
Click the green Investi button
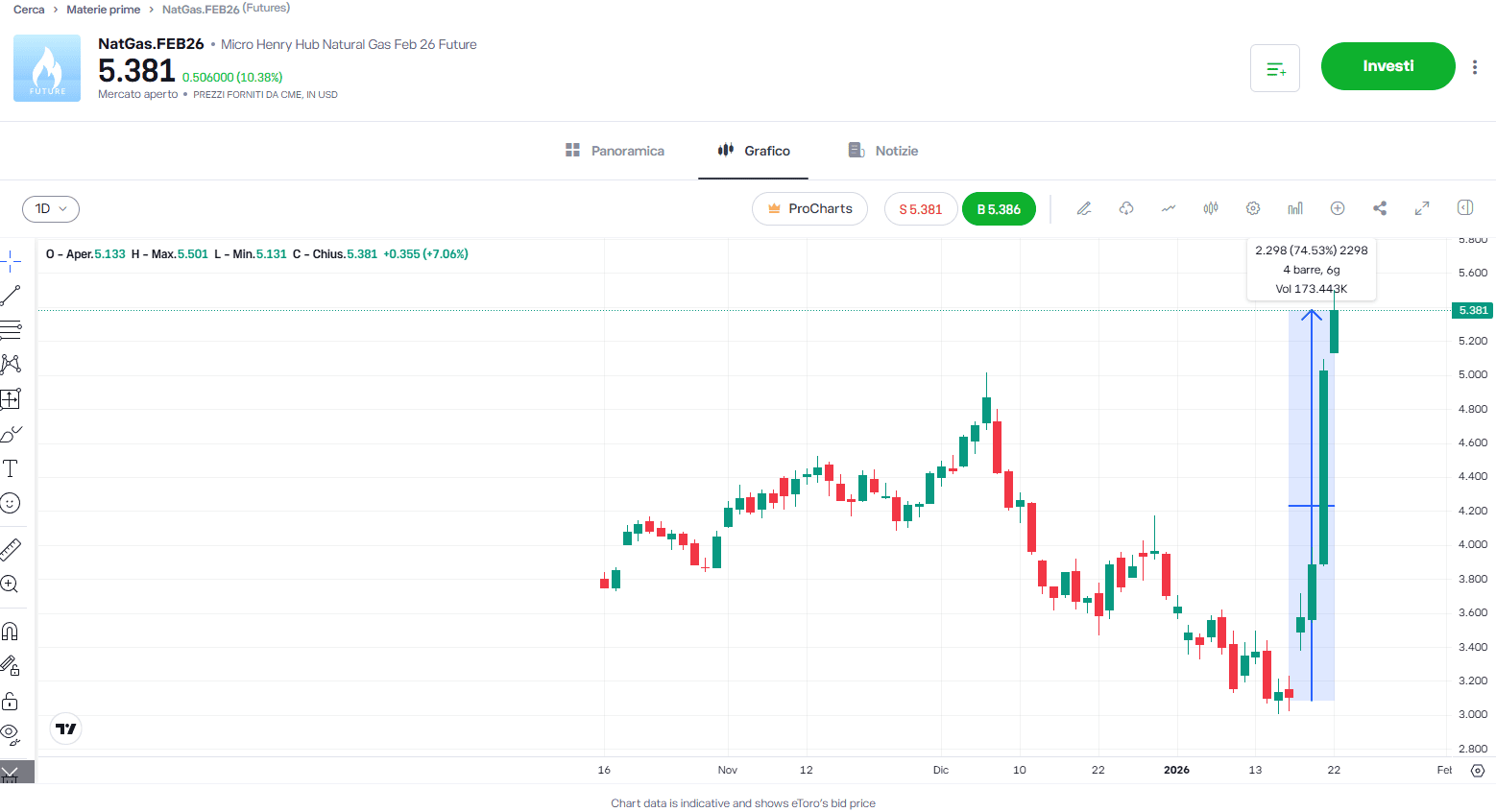click(1387, 66)
